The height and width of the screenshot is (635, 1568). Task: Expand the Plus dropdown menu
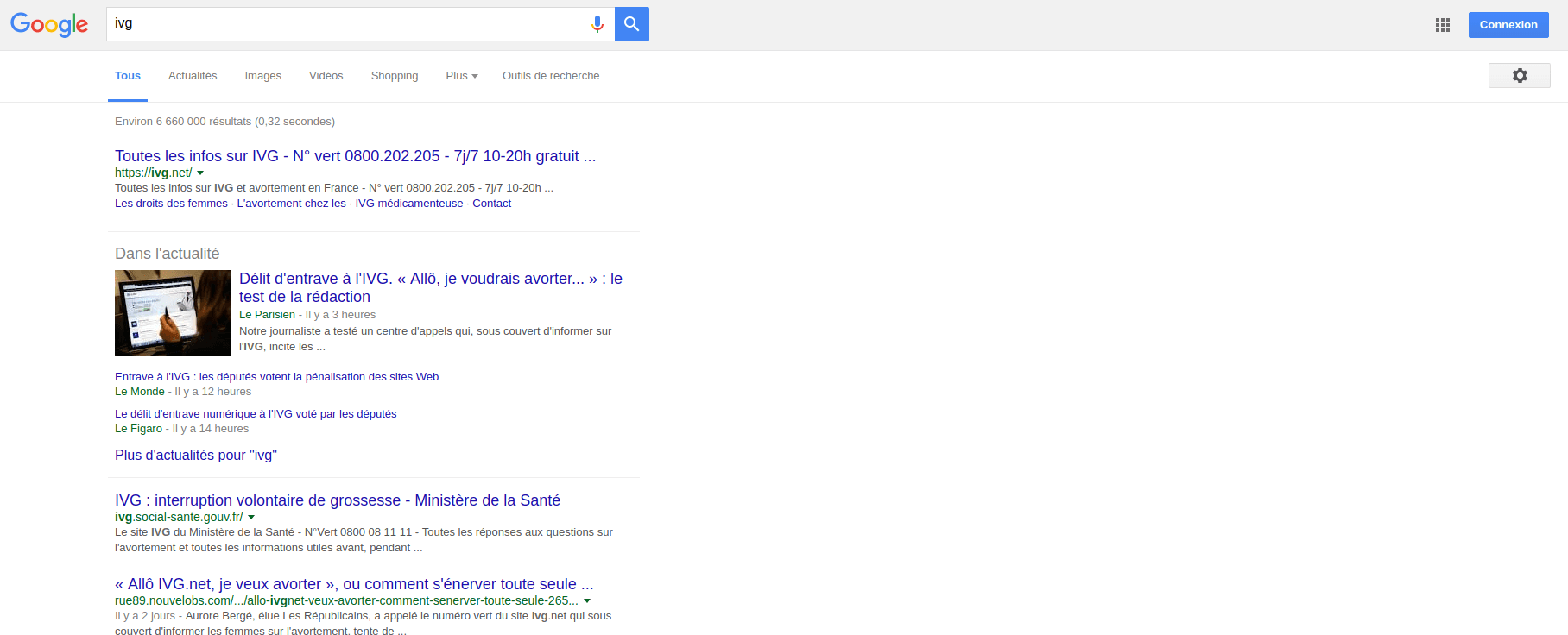click(462, 76)
